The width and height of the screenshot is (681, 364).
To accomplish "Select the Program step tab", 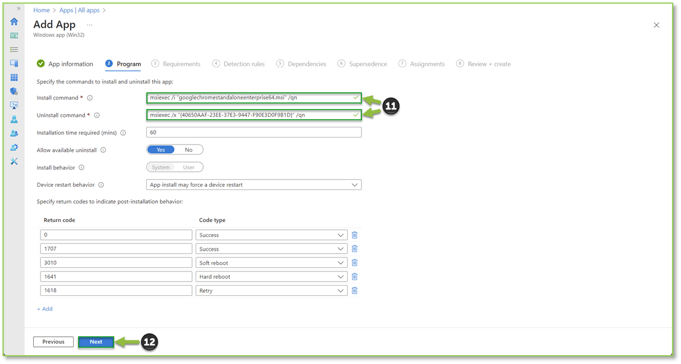I will click(123, 64).
